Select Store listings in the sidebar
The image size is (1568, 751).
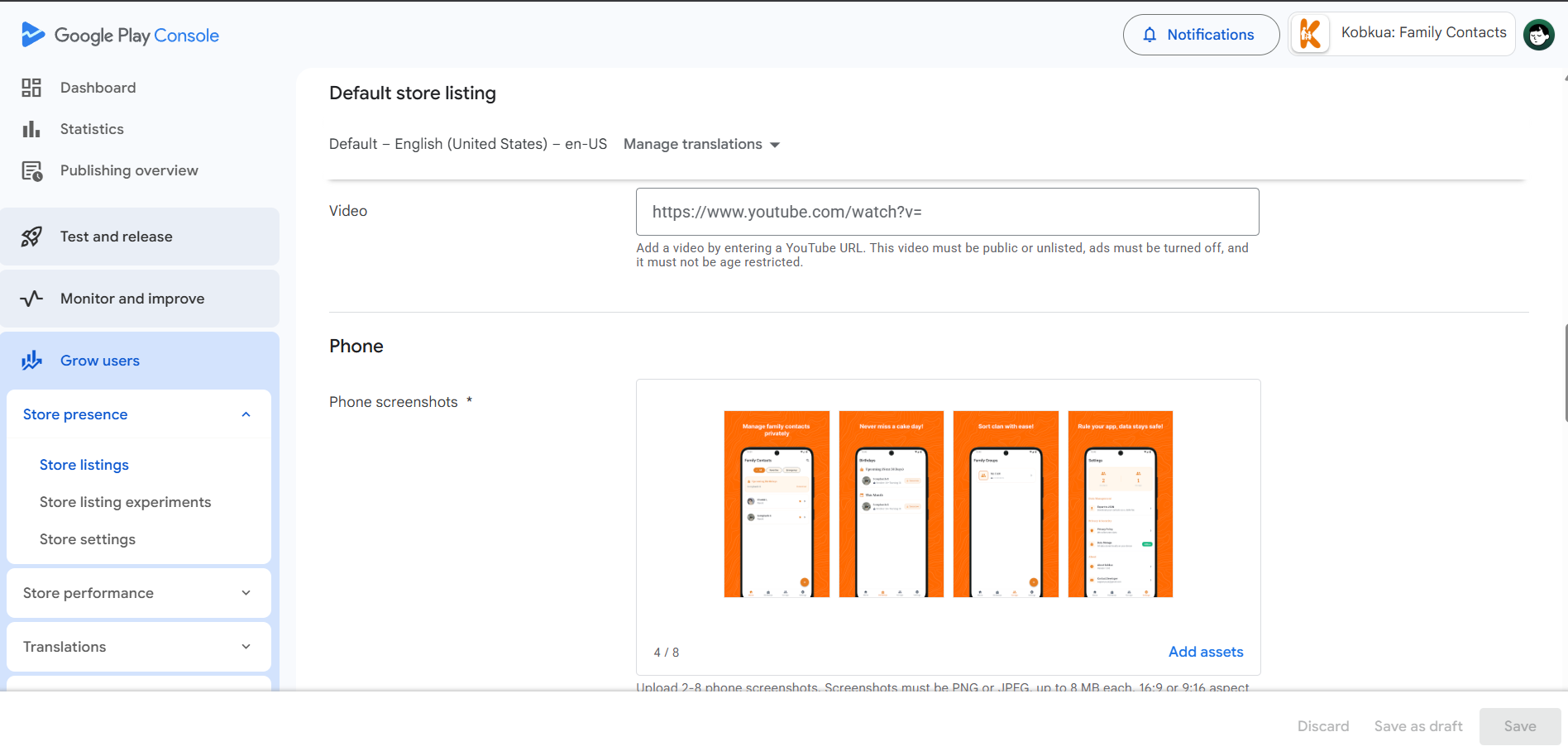(84, 465)
